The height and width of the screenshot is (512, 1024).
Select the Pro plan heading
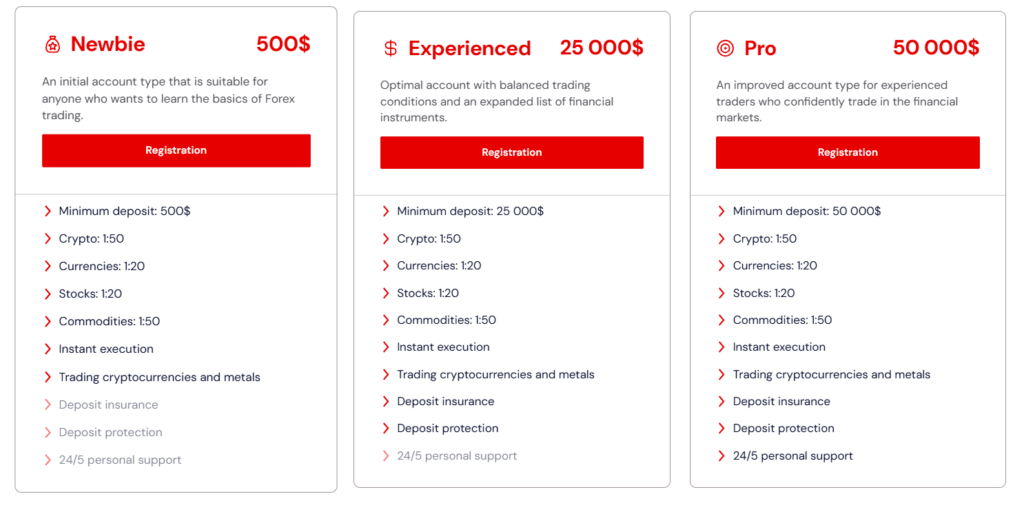click(760, 49)
